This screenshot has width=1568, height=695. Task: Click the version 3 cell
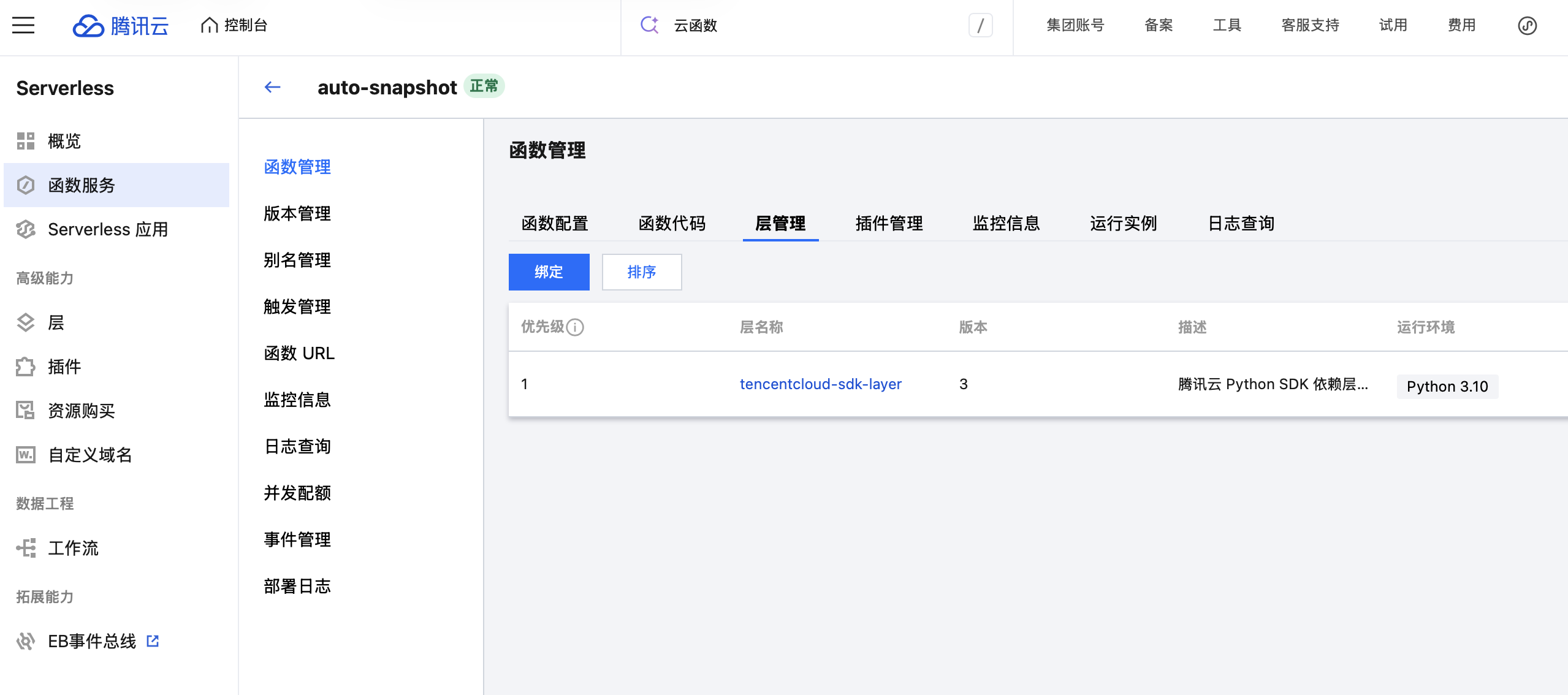point(963,384)
